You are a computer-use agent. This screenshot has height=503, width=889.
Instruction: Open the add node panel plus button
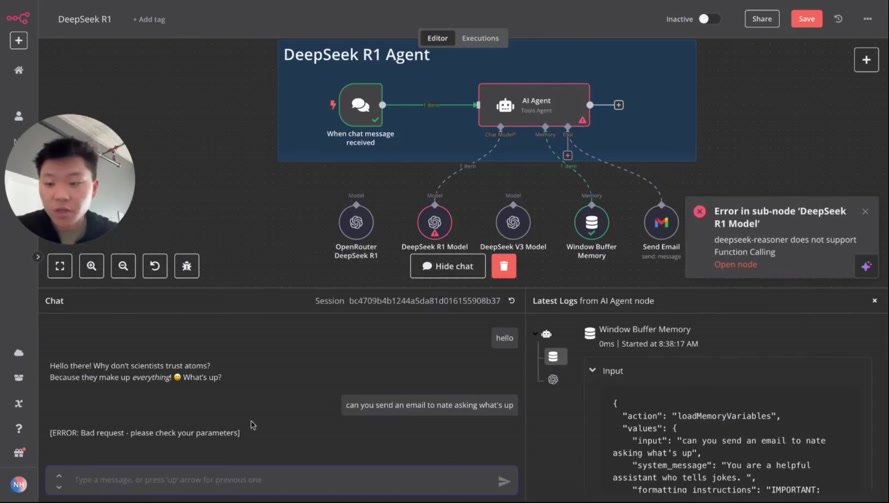pos(866,60)
